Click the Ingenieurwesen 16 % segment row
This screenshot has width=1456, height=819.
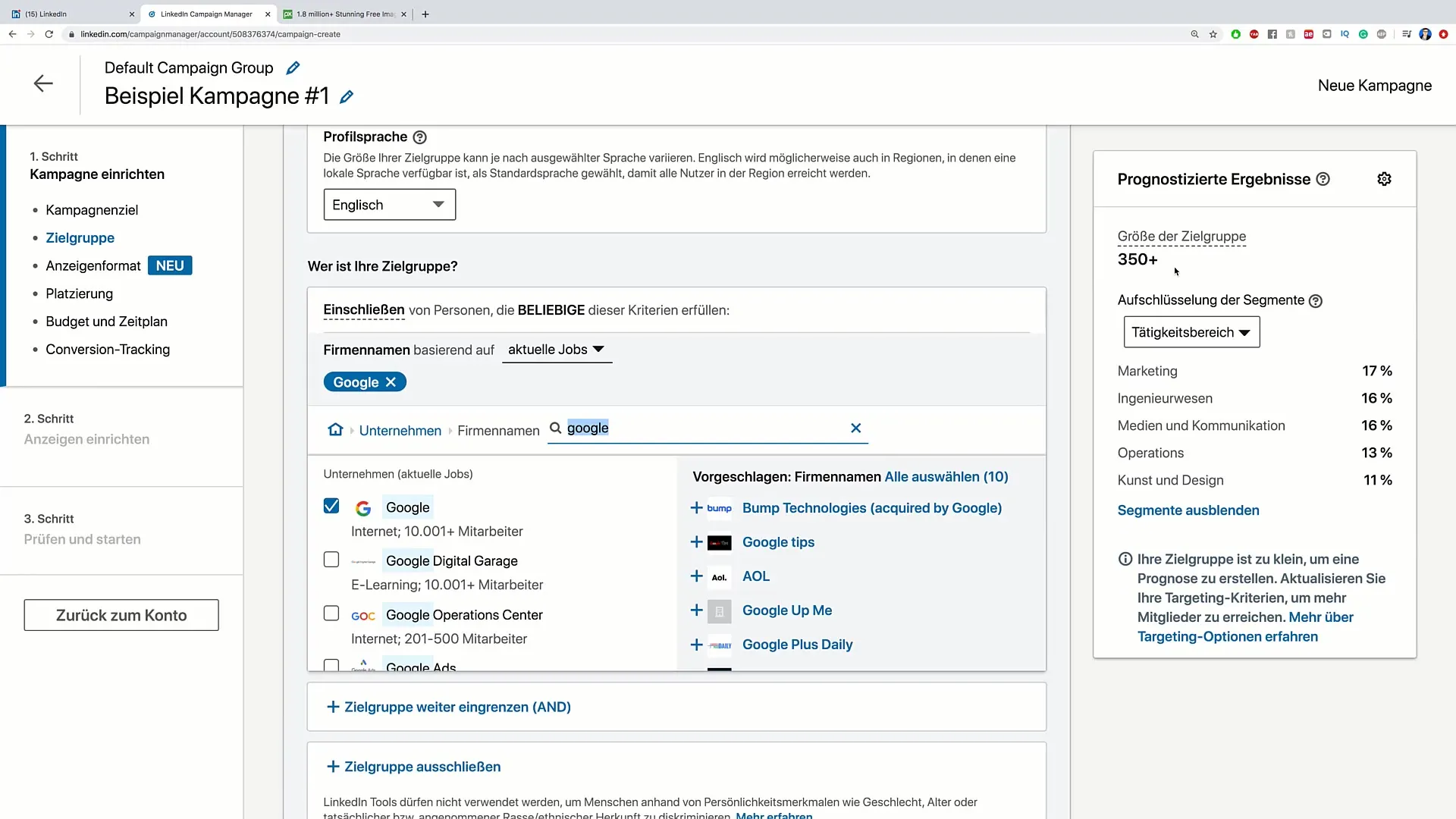click(1254, 398)
